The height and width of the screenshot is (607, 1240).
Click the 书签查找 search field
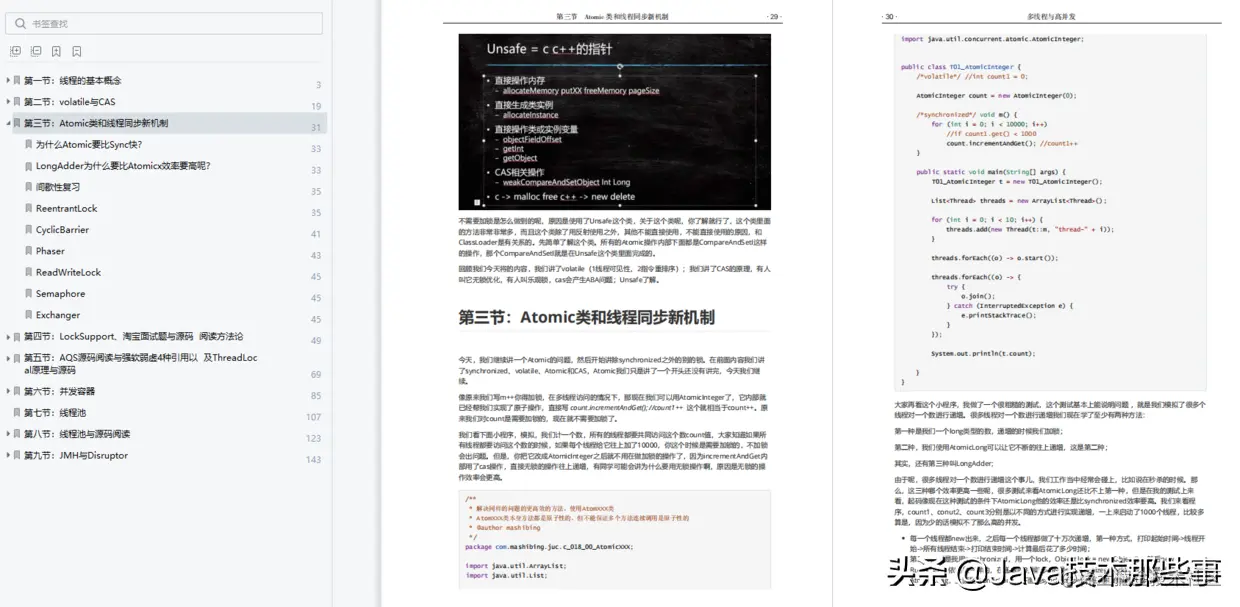click(166, 23)
